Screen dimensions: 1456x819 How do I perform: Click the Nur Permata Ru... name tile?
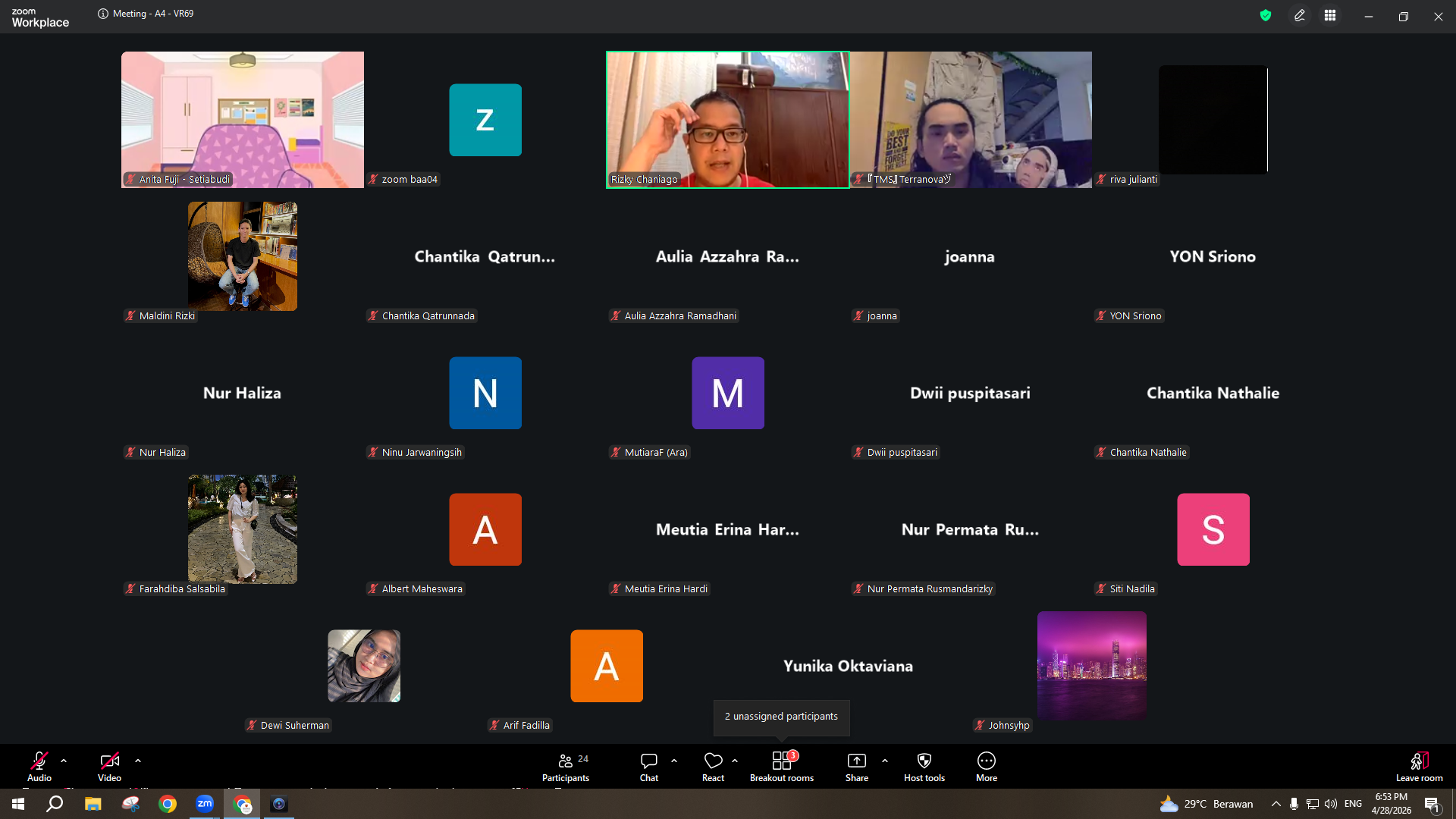tap(970, 529)
